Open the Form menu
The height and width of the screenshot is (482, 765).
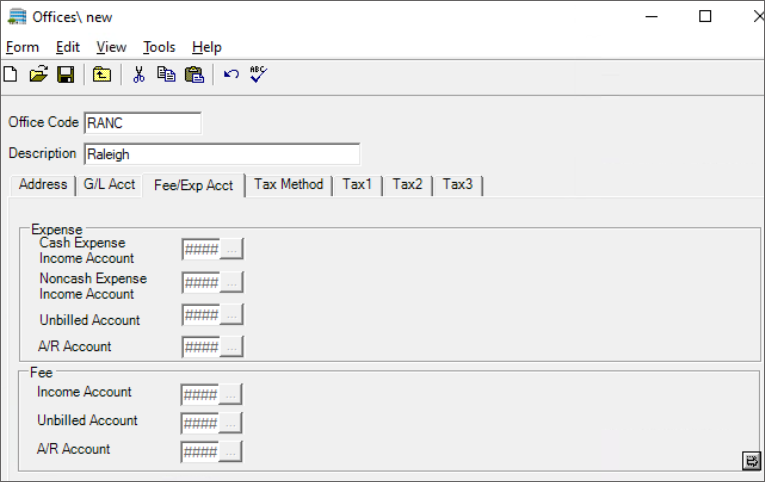pos(22,47)
